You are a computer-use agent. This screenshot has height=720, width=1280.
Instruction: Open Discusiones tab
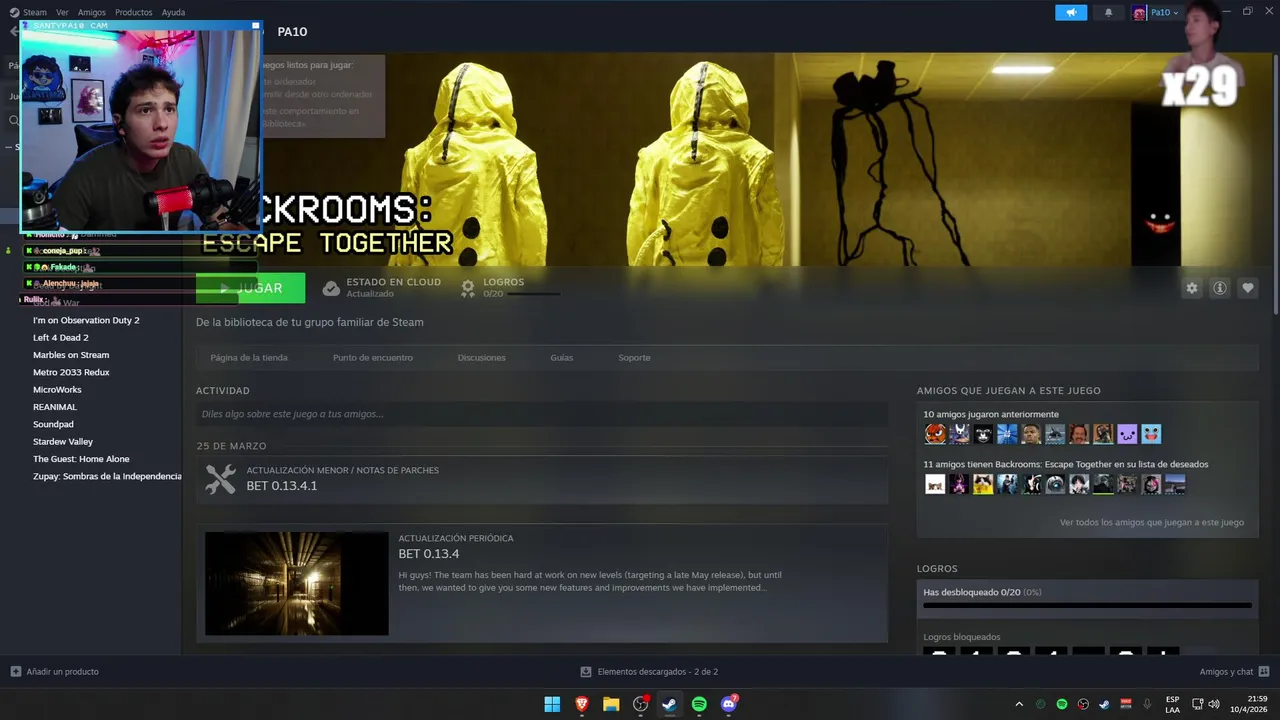[482, 357]
